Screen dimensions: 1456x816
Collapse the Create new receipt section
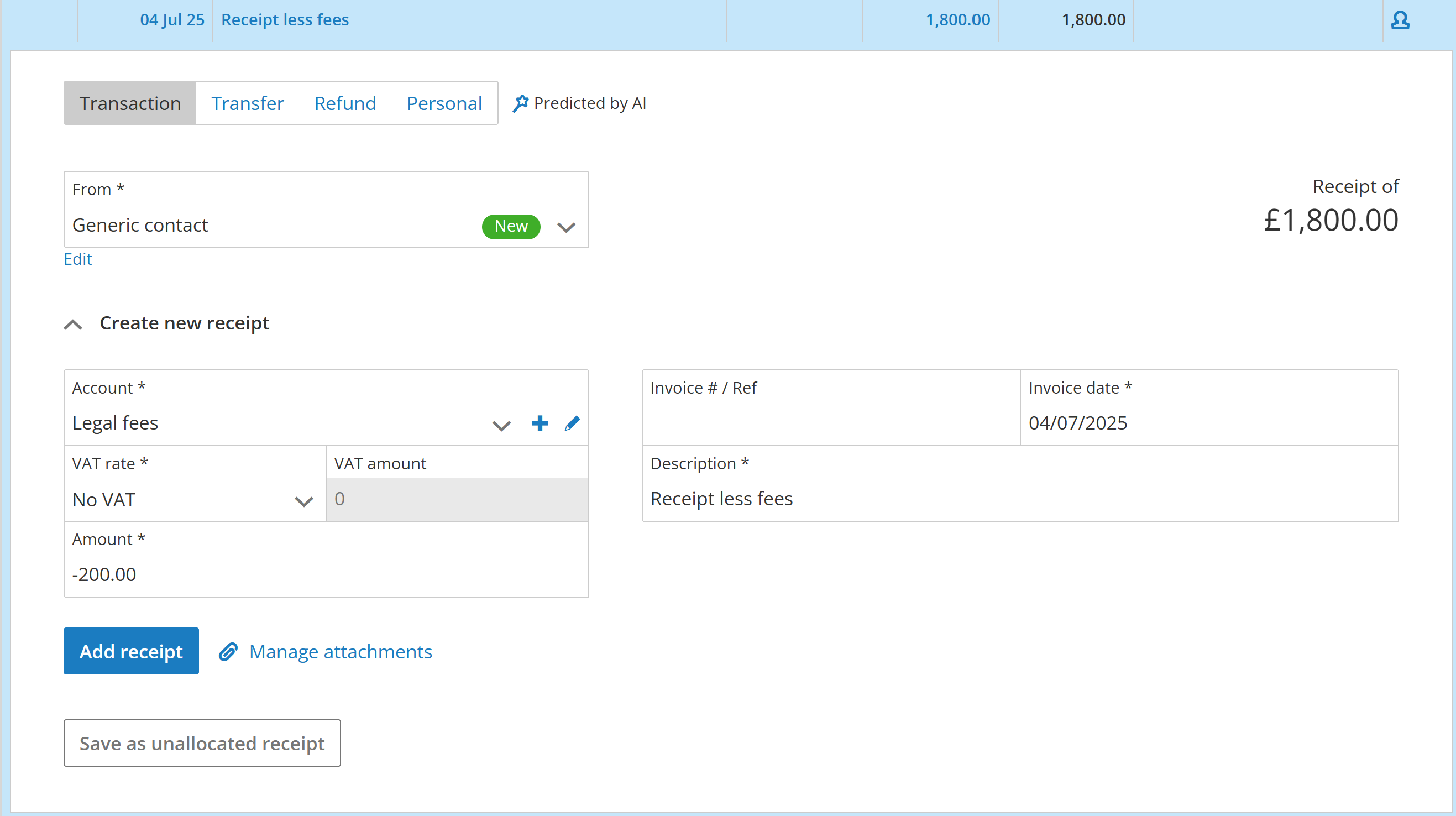[73, 324]
